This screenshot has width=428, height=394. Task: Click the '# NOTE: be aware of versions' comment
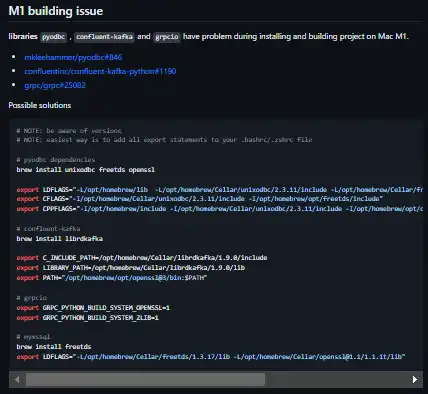pos(69,131)
